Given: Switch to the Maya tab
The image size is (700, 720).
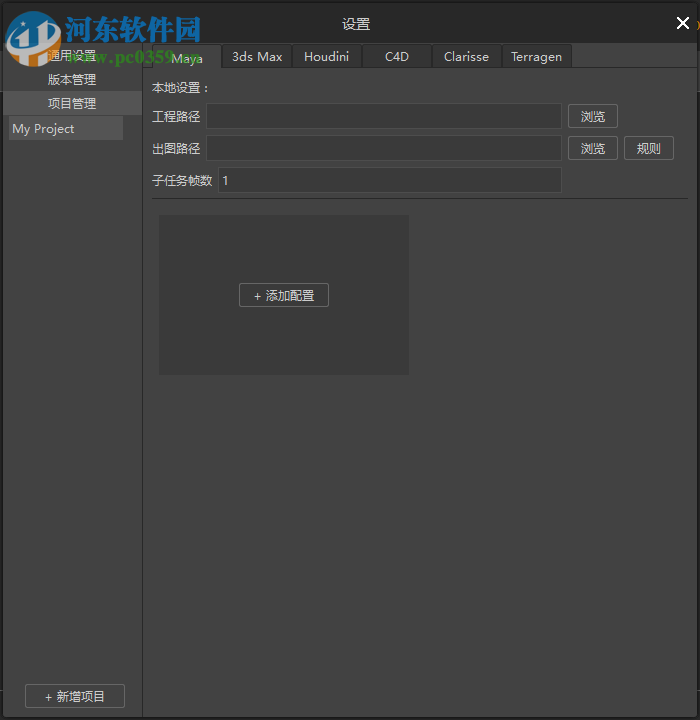Looking at the screenshot, I should coord(187,56).
